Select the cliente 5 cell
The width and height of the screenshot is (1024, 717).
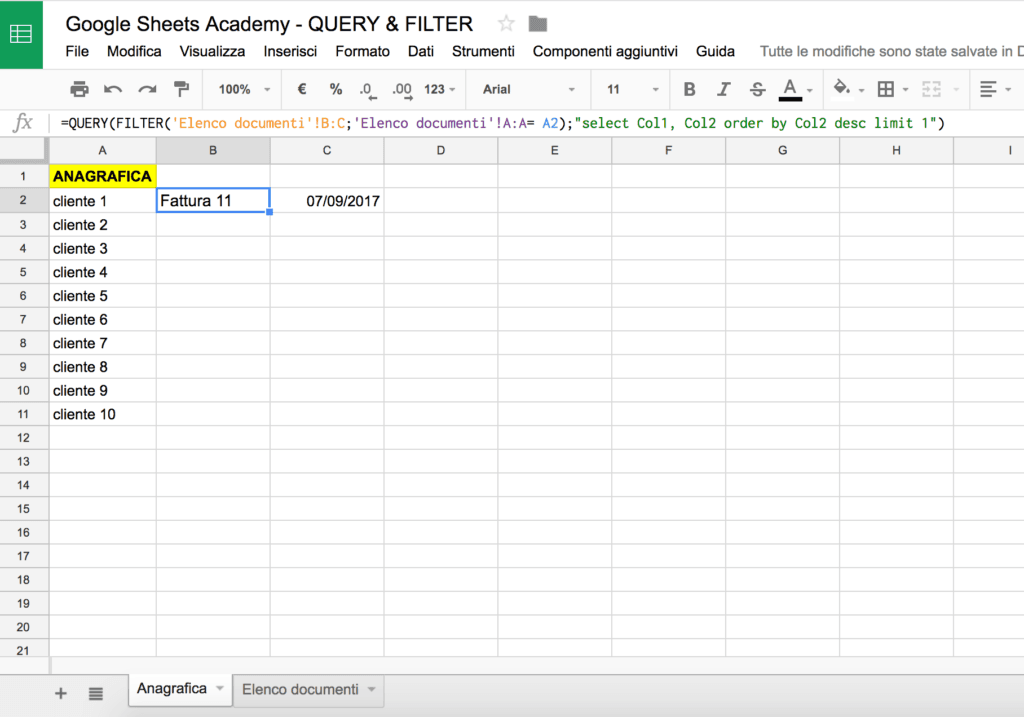tap(103, 295)
